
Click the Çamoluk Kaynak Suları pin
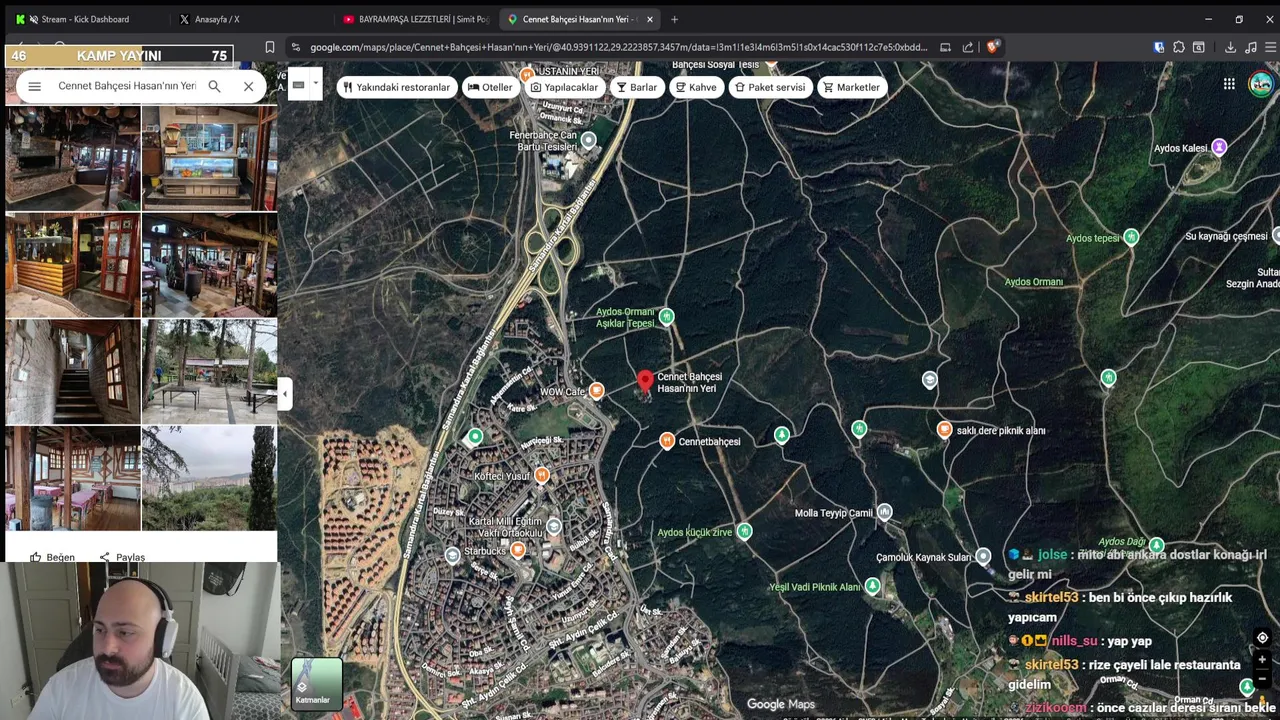pos(983,556)
